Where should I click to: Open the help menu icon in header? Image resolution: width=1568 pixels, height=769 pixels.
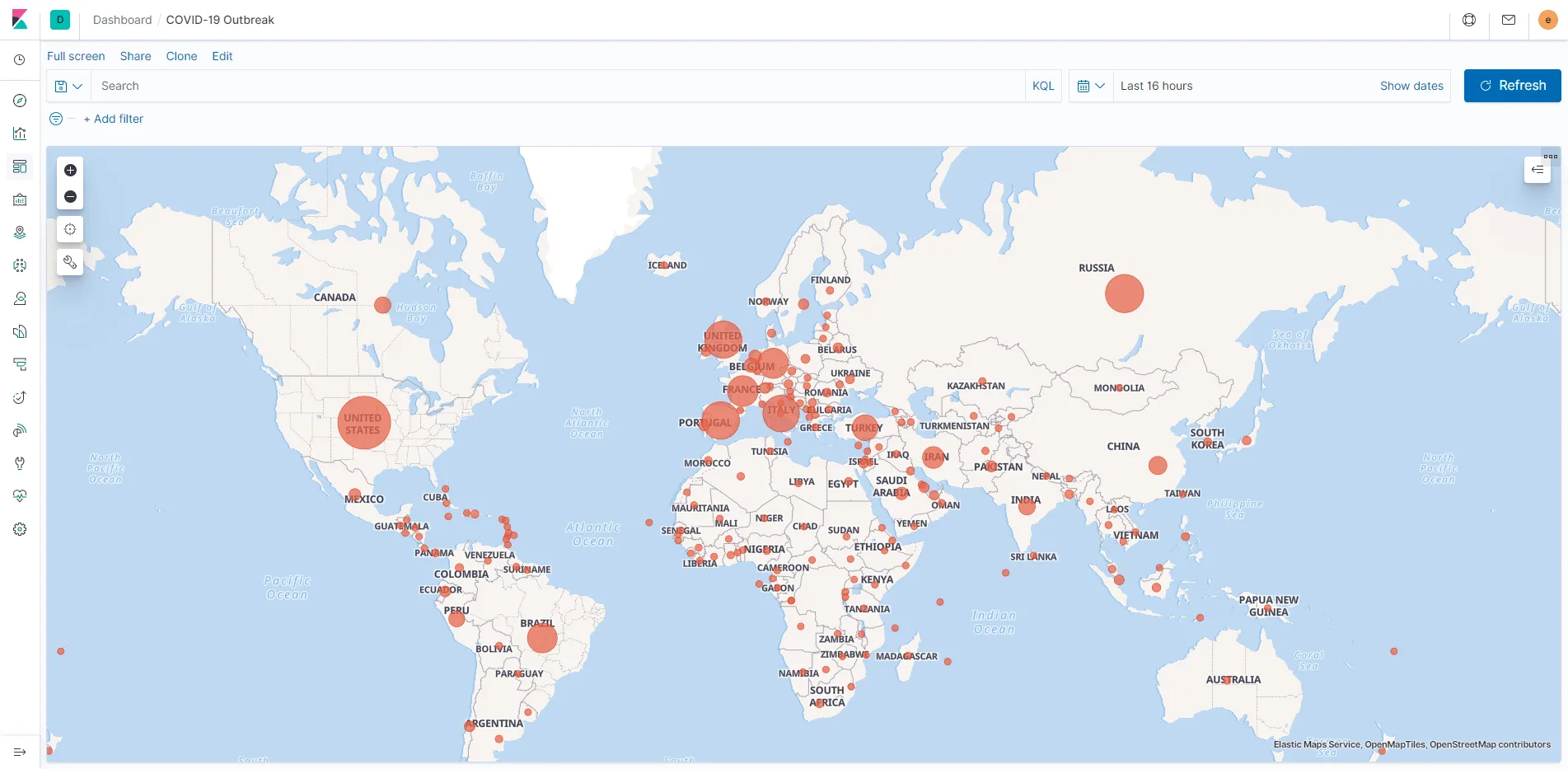pos(1469,20)
